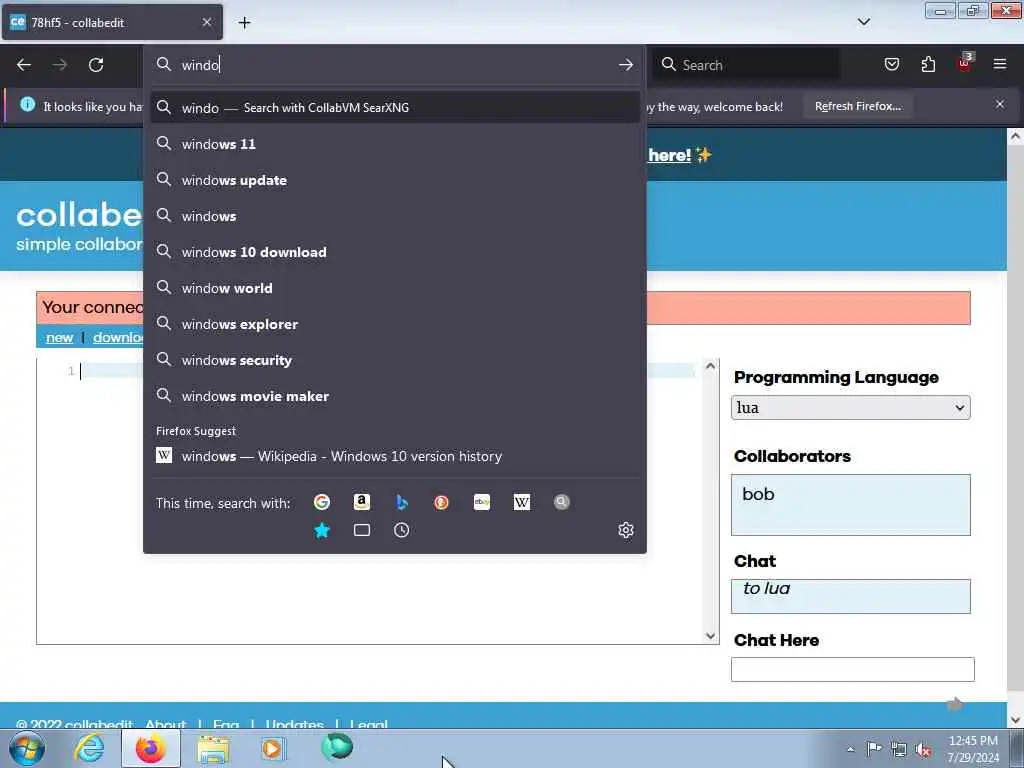The width and height of the screenshot is (1024, 768).
Task: Search this time with Bing icon
Action: point(402,502)
